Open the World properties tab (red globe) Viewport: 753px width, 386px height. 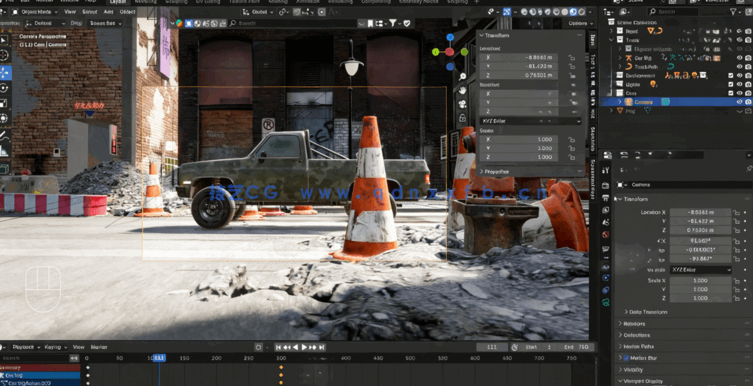tap(606, 235)
